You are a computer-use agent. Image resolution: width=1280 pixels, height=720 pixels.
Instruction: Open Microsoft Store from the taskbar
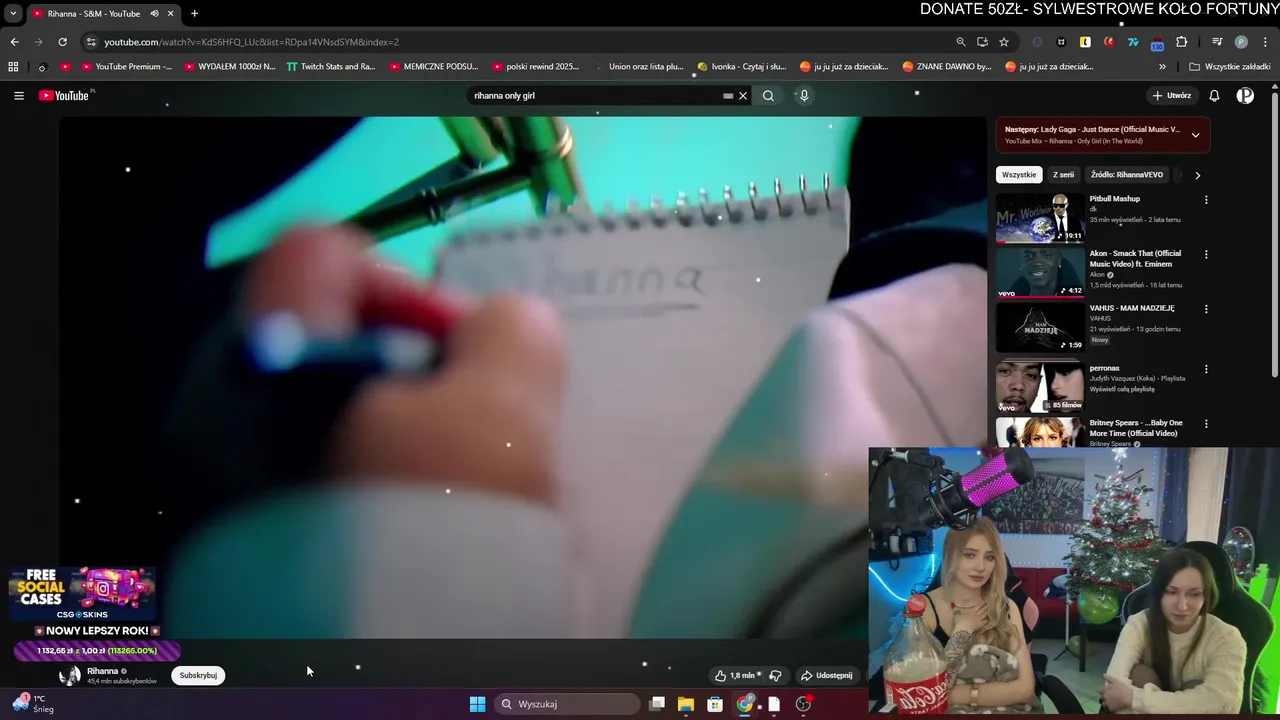(x=715, y=704)
